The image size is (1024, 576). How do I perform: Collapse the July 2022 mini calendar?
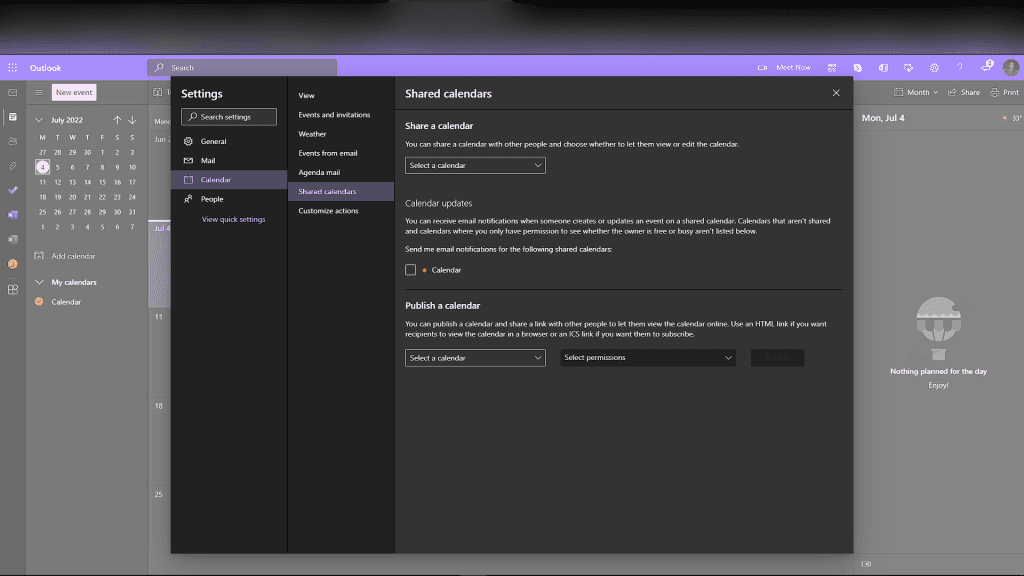point(39,120)
